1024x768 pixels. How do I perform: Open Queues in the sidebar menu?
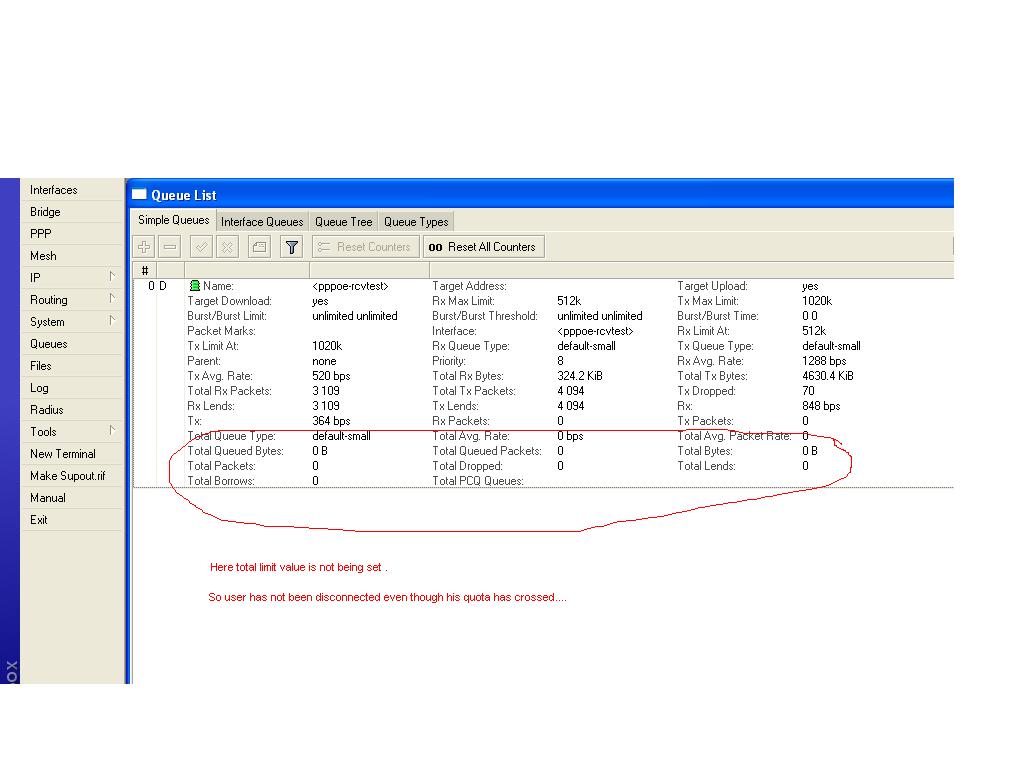pos(72,344)
